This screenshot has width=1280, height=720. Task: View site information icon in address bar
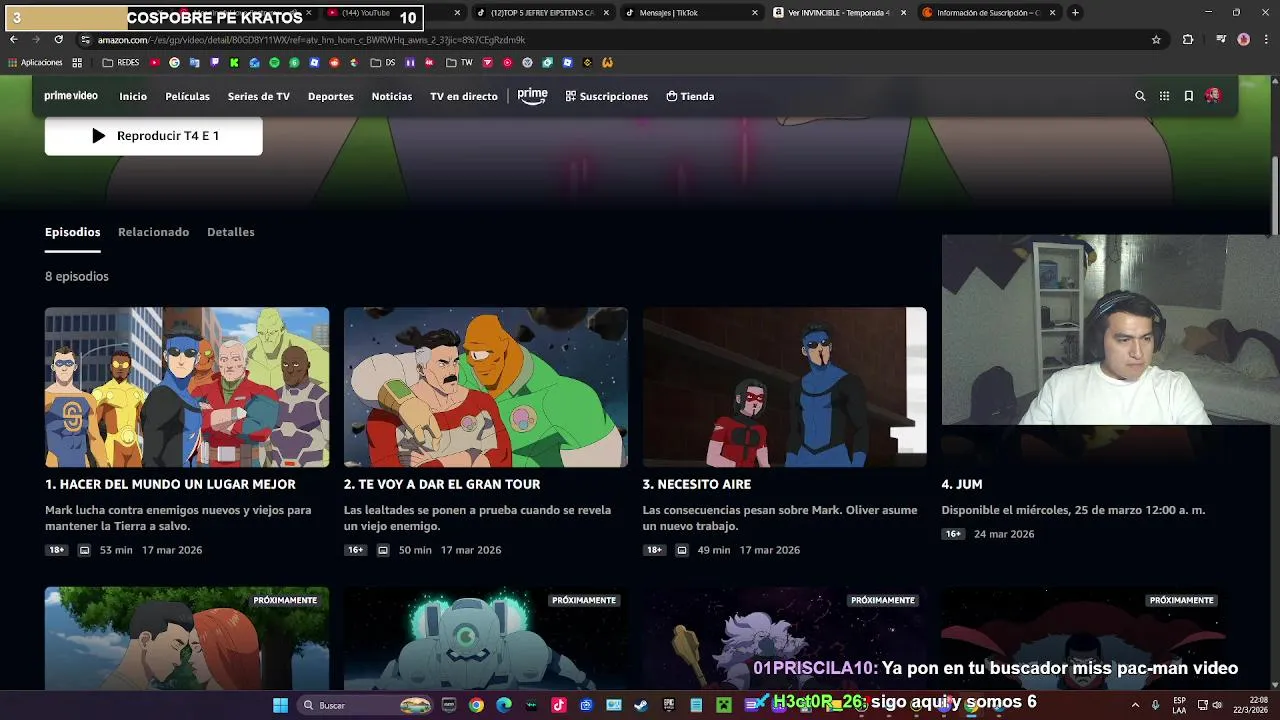point(86,40)
